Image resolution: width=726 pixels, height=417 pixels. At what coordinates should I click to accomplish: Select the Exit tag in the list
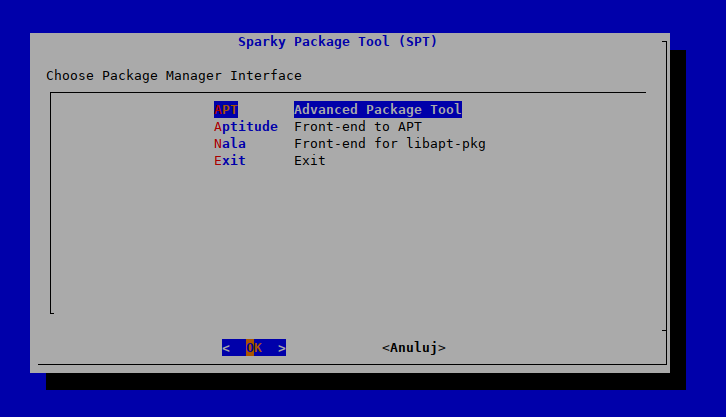pos(230,161)
